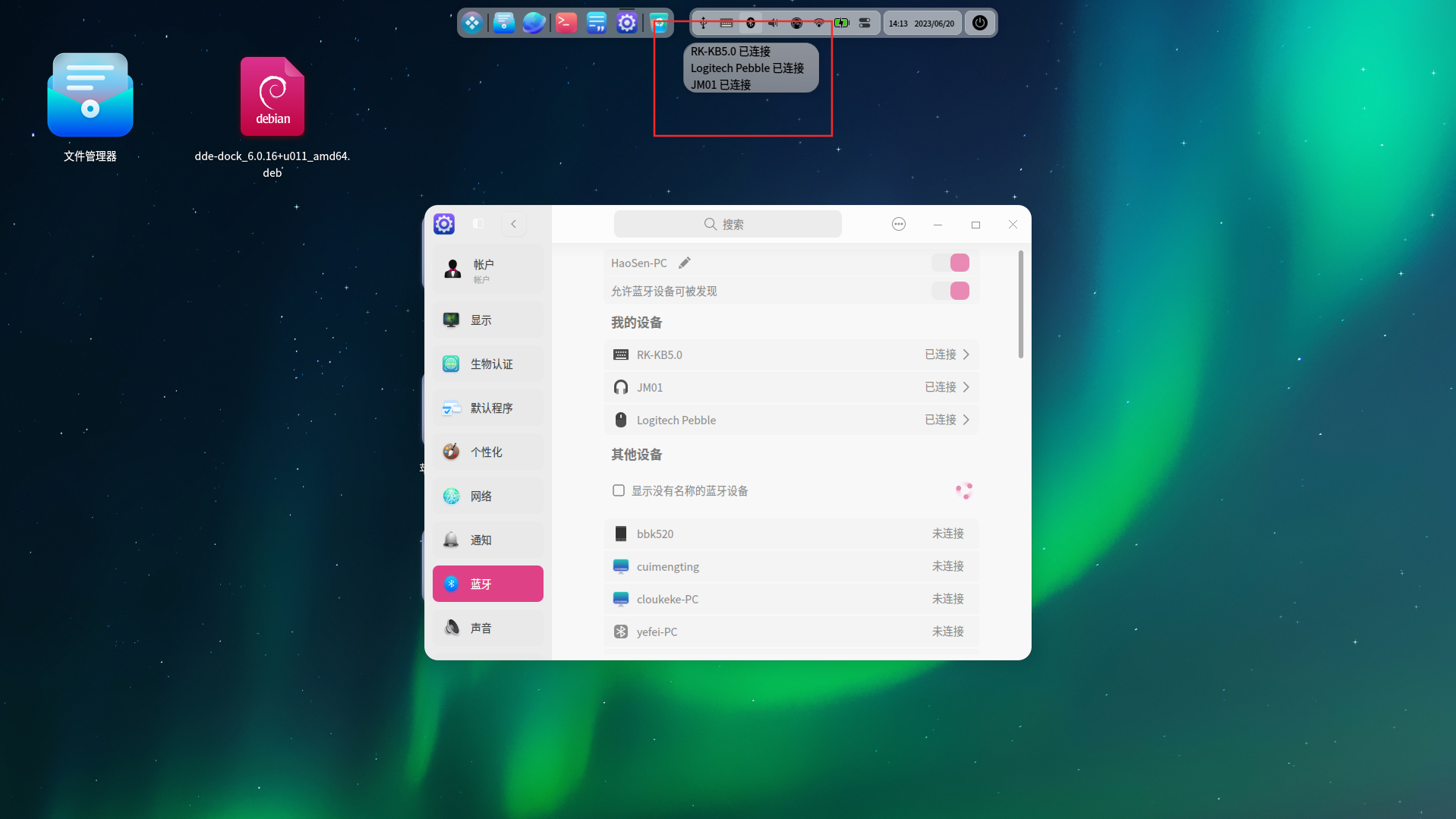1456x819 pixels.
Task: Open the 显示 (Display) settings icon
Action: pos(451,320)
